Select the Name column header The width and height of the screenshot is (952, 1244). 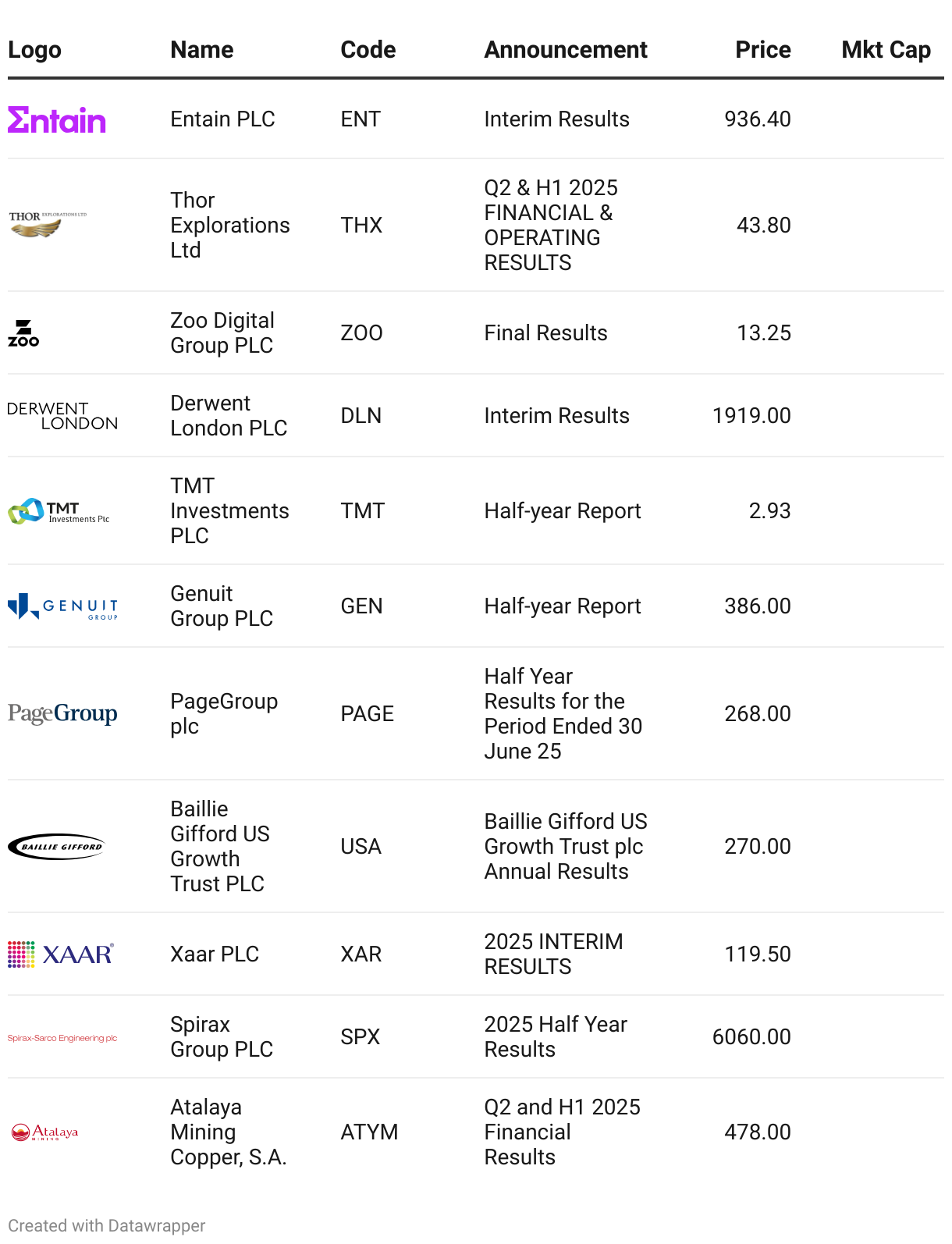pos(202,50)
